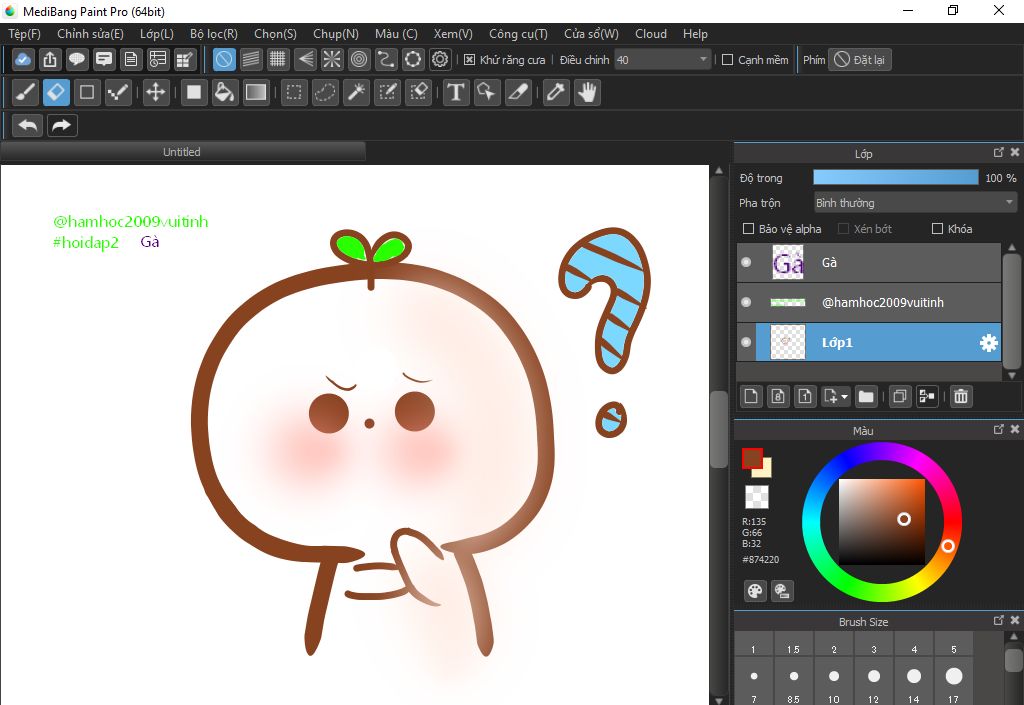Select the Move tool
This screenshot has height=705, width=1024.
coord(155,93)
